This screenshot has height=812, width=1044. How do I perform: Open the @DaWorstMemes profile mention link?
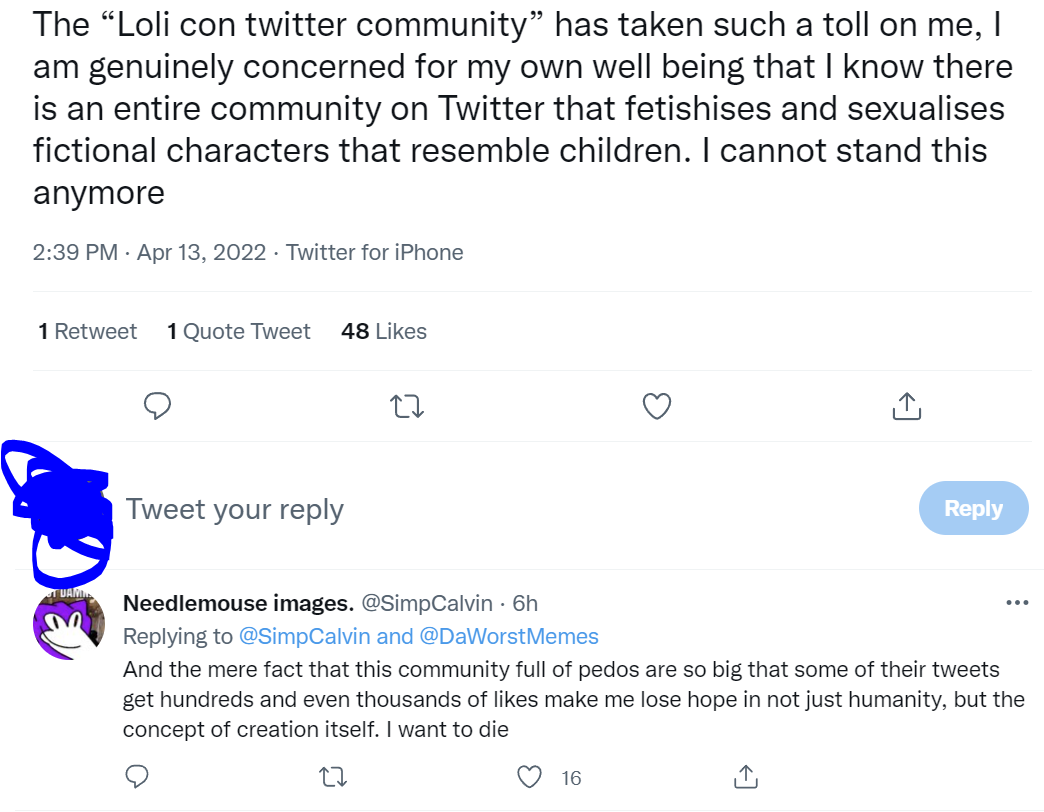[509, 636]
